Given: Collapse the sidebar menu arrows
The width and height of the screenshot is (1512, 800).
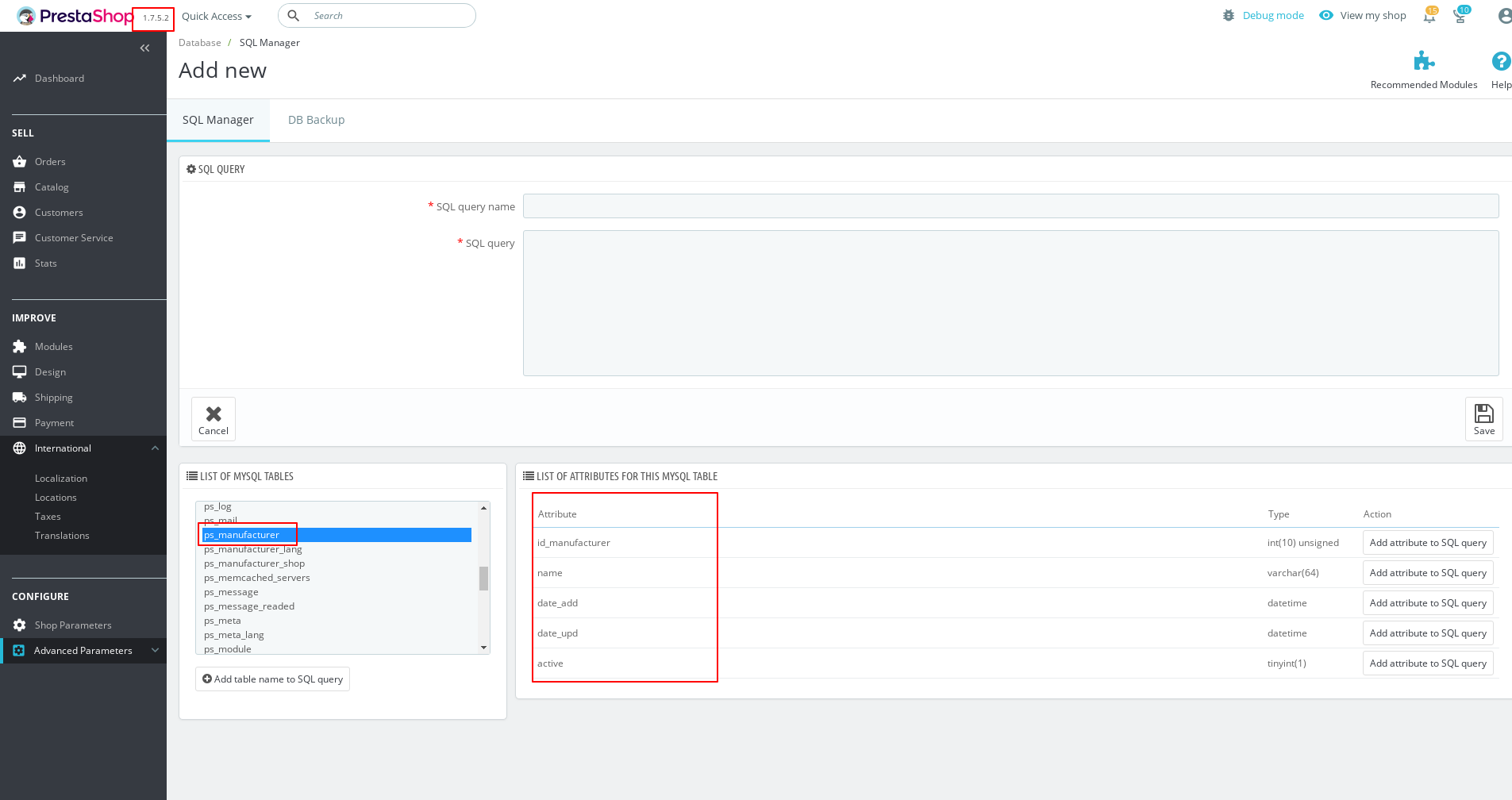Looking at the screenshot, I should (144, 48).
